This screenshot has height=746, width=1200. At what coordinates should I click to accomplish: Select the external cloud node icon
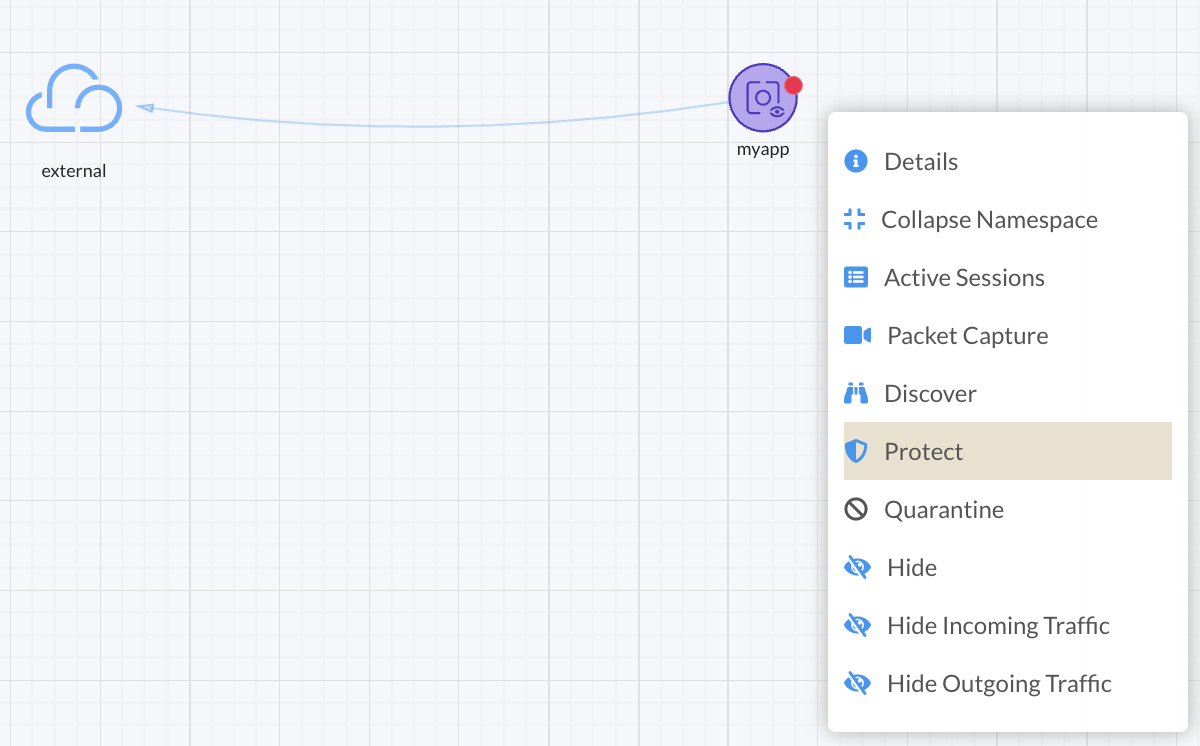tap(74, 99)
